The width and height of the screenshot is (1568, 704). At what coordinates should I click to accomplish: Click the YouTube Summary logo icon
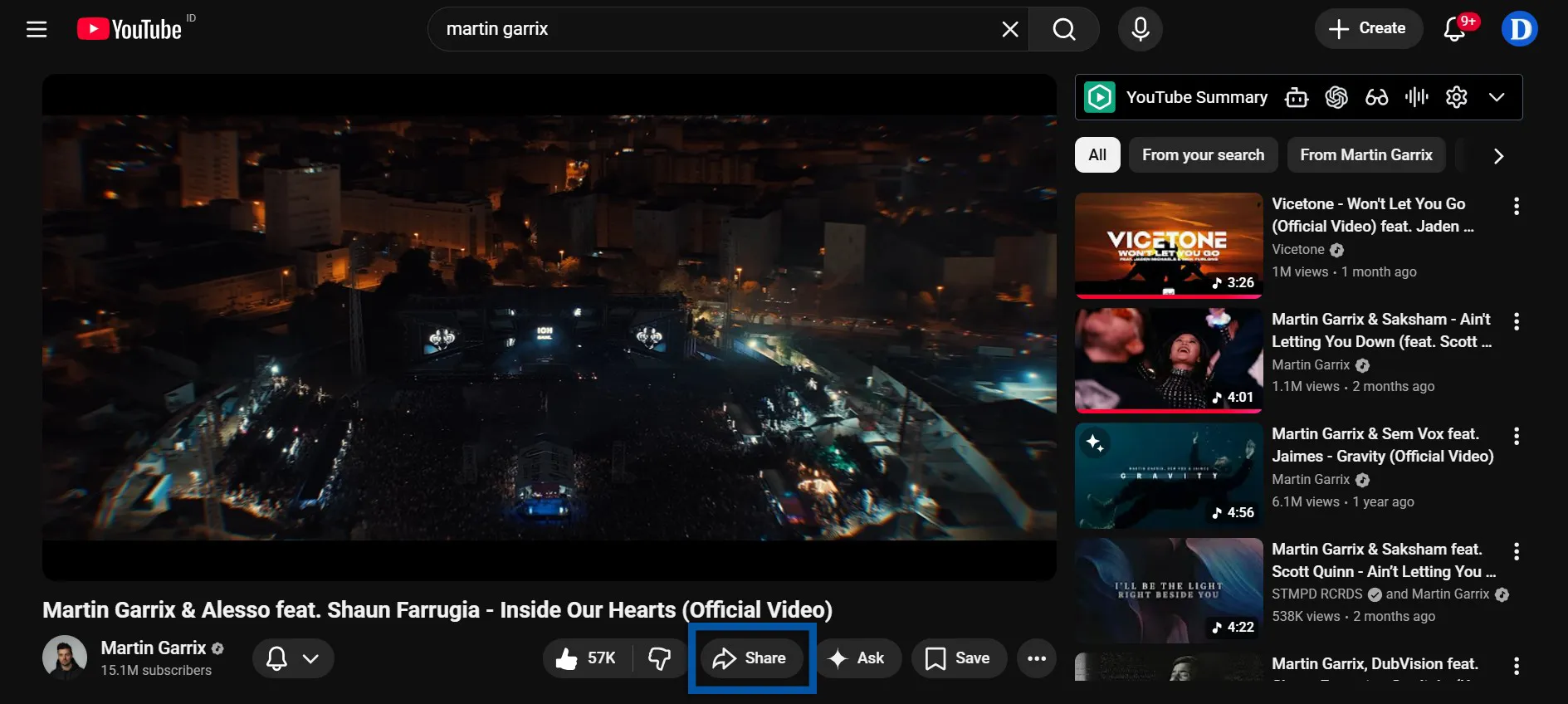tap(1100, 97)
